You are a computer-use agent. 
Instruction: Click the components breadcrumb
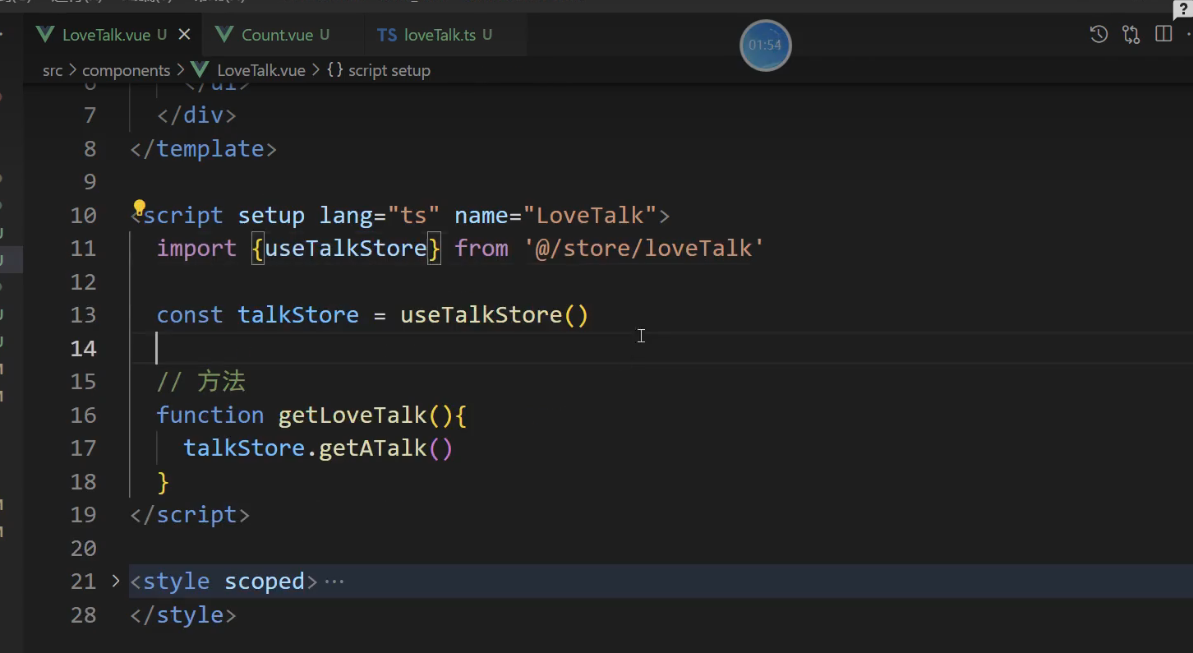[x=126, y=71]
